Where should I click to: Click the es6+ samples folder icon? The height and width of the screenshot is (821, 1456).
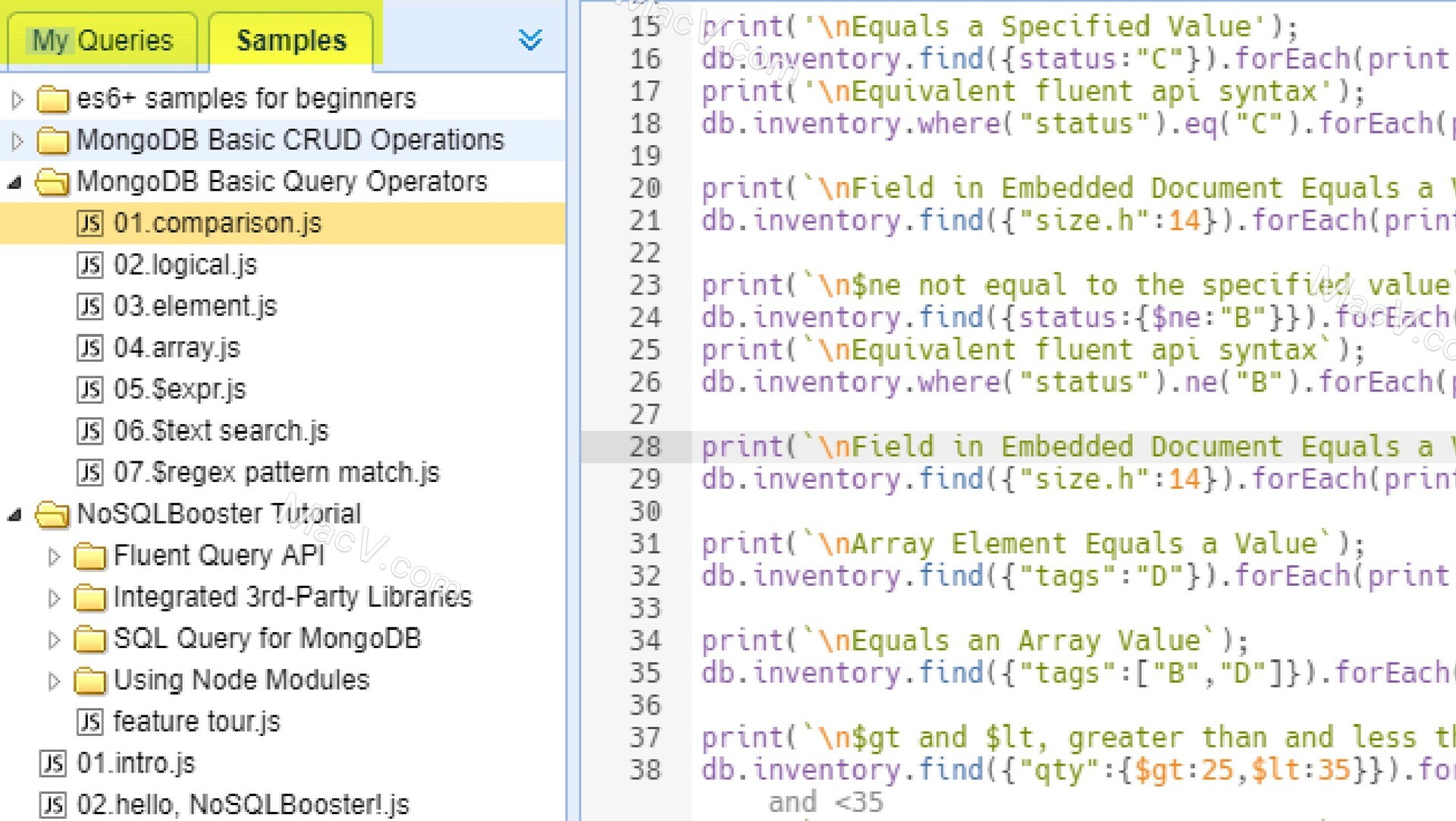(x=52, y=99)
